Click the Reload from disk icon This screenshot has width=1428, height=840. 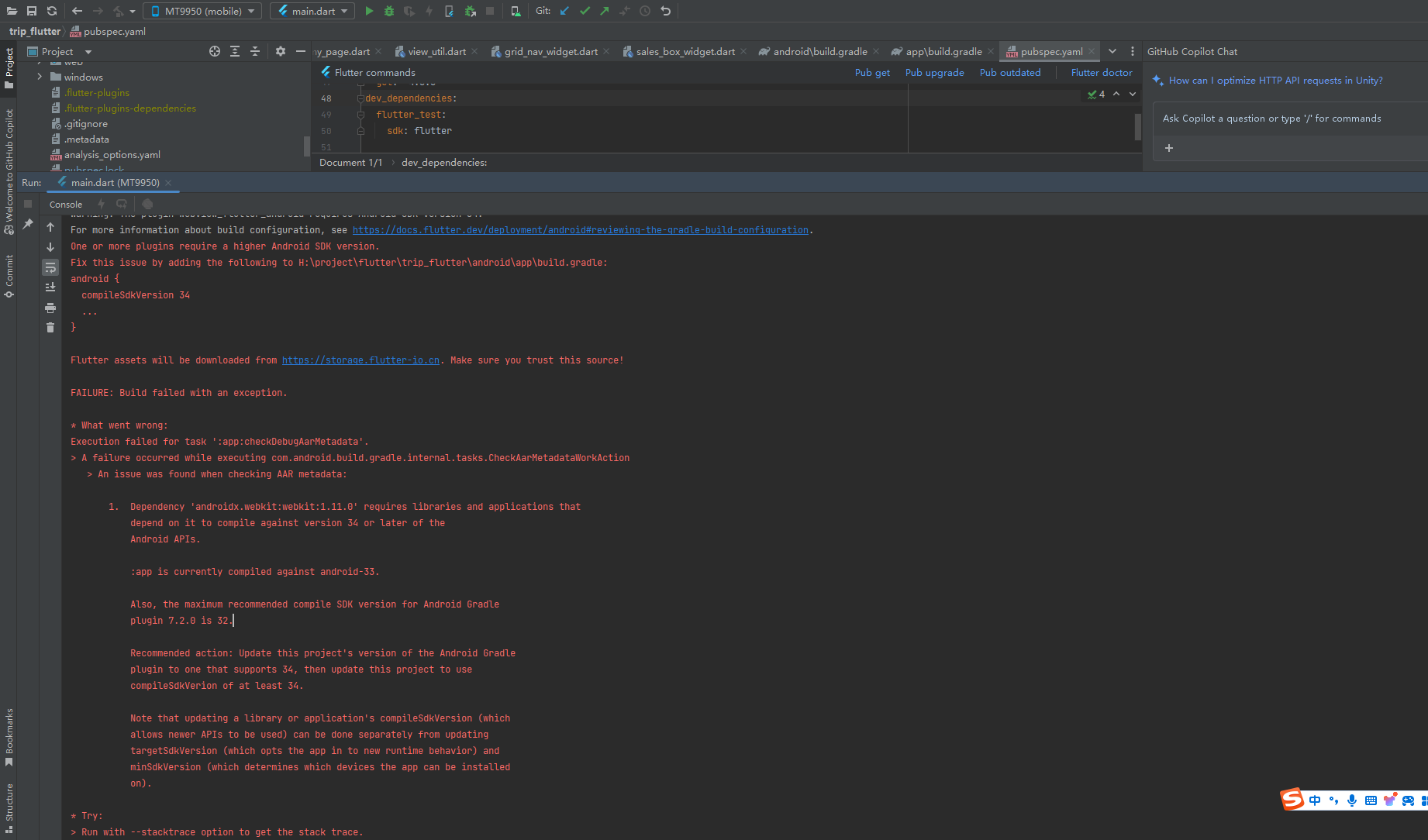52,11
